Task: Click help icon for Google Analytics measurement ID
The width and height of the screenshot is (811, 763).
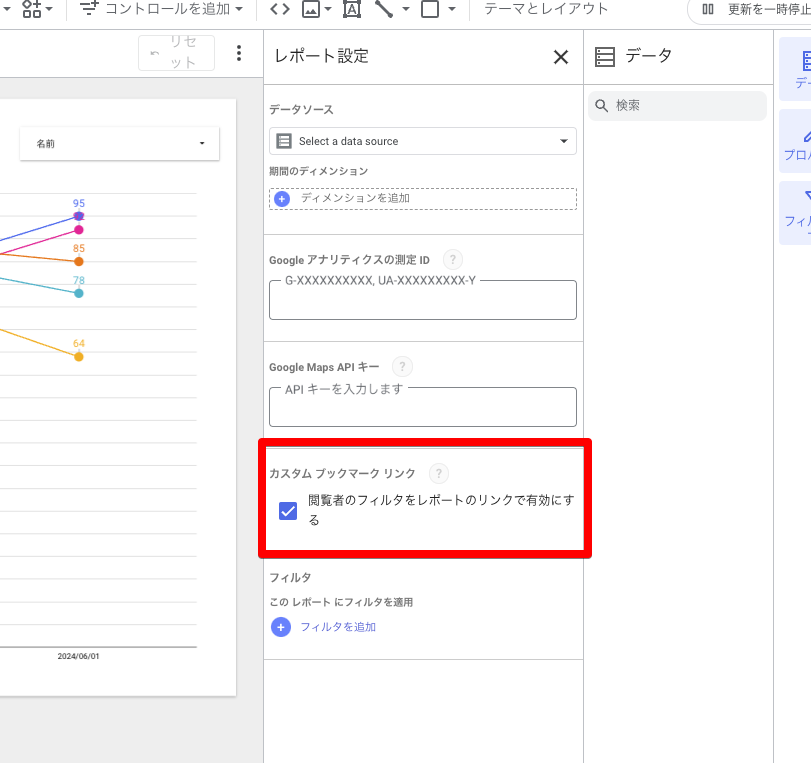Action: [x=453, y=260]
